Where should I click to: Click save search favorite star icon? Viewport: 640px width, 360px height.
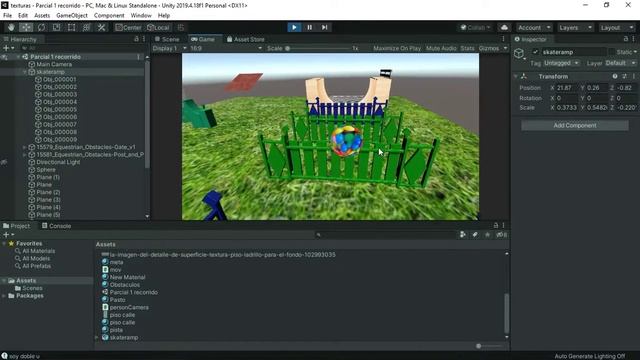(x=487, y=235)
